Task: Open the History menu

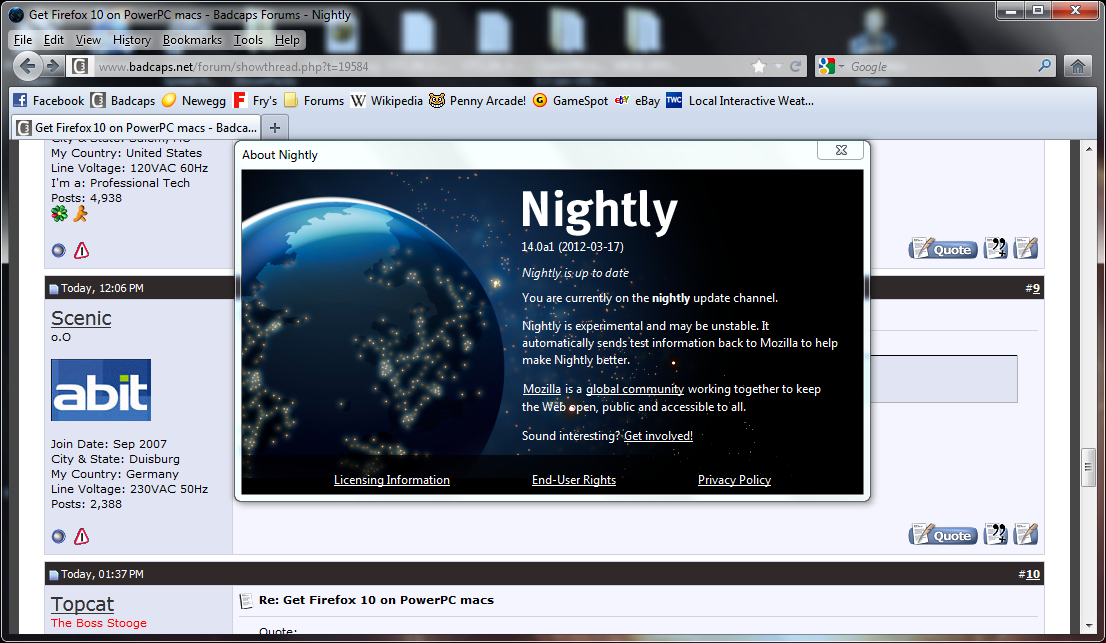Action: 131,40
